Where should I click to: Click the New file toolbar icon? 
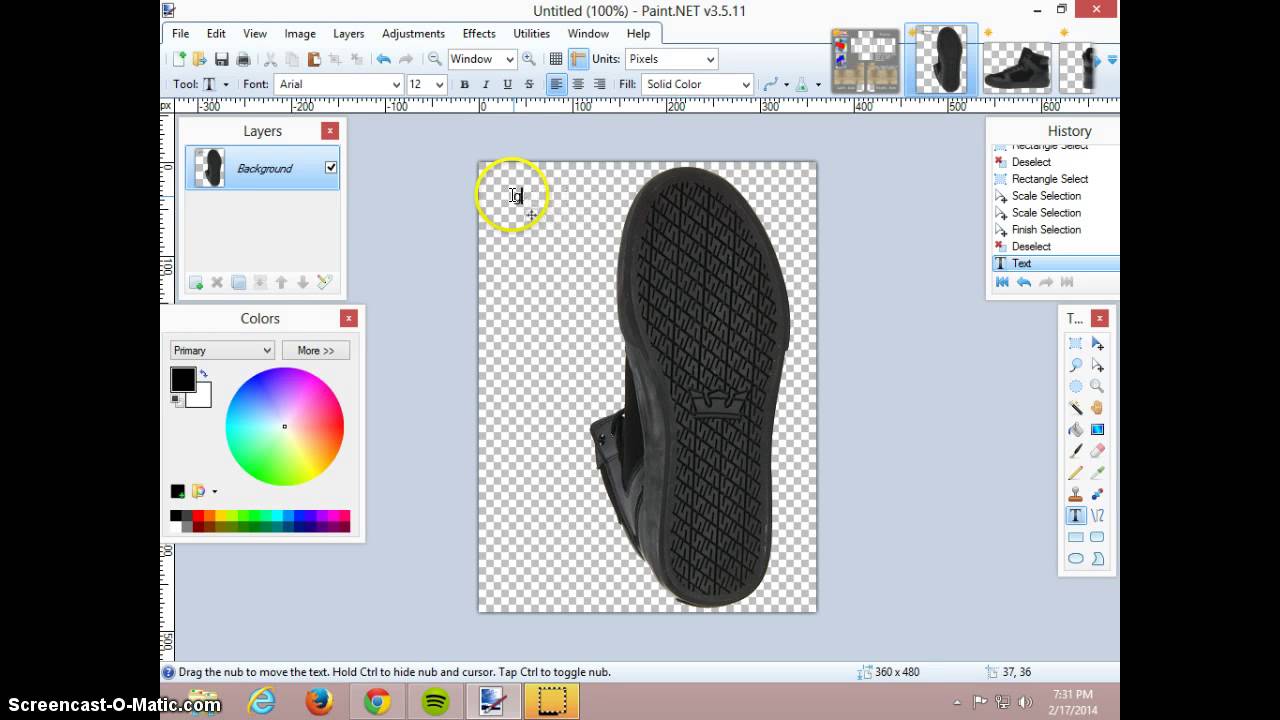pos(180,59)
